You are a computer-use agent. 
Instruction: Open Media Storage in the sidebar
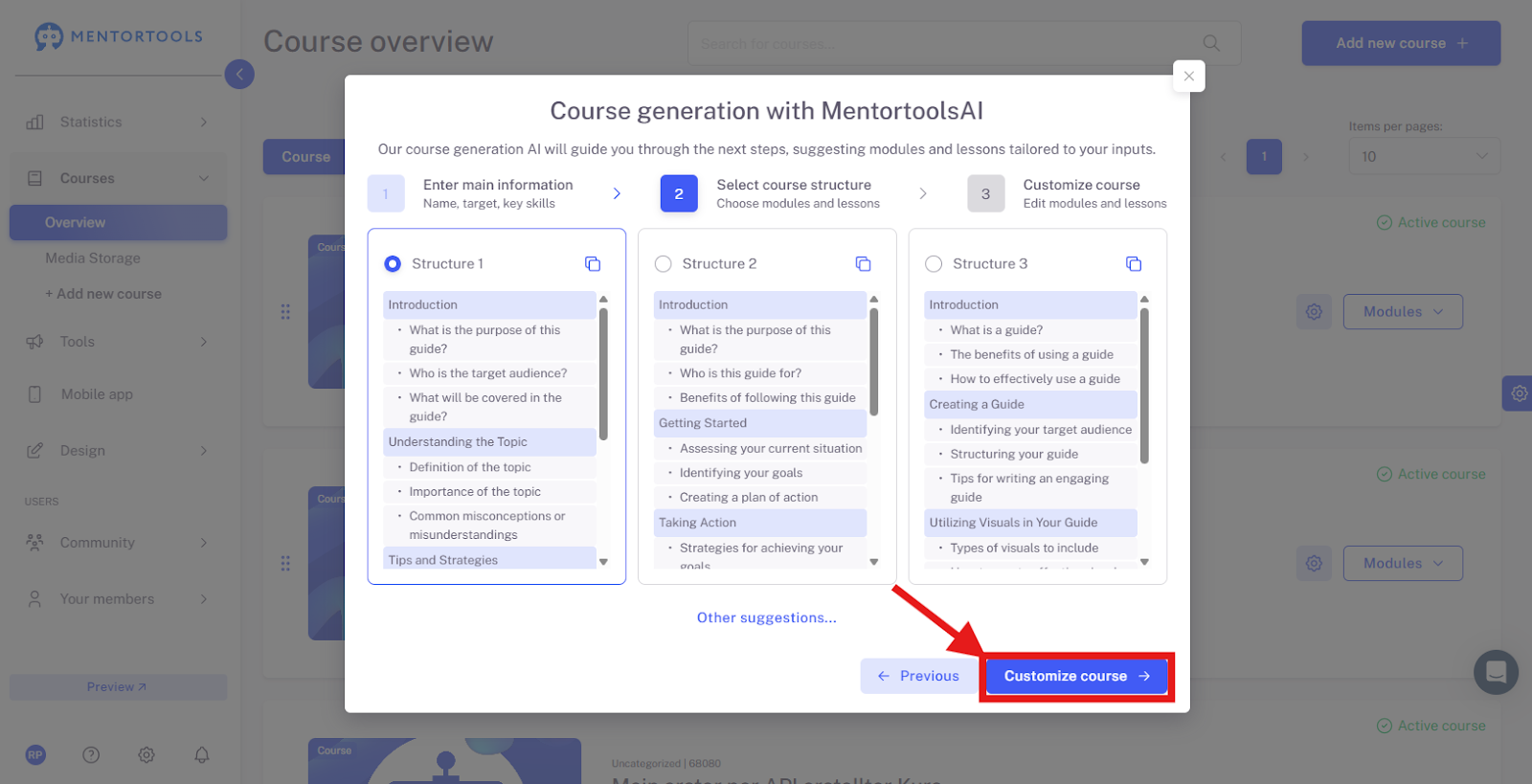pyautogui.click(x=93, y=258)
